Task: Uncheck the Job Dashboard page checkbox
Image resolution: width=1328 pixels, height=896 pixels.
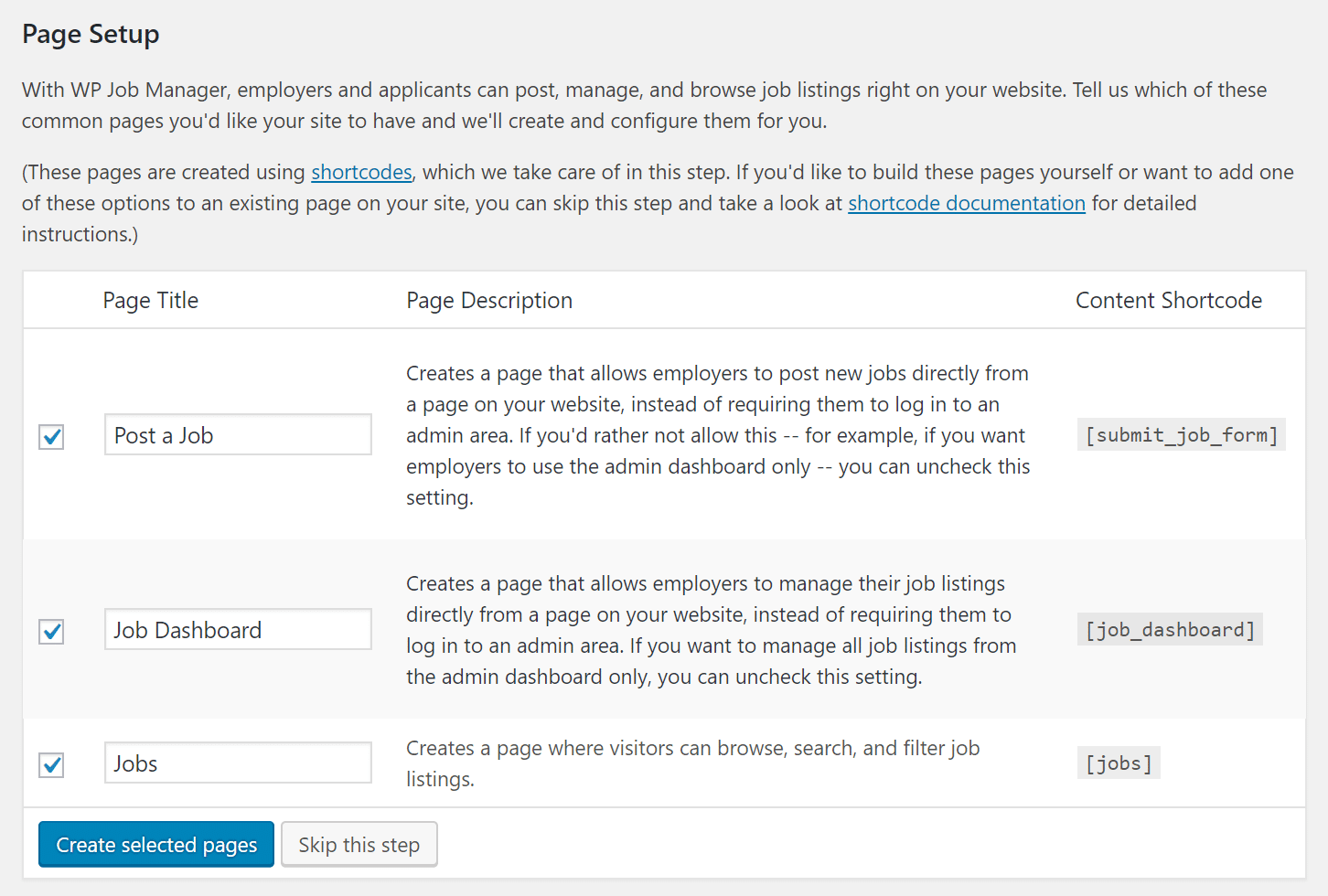Action: [50, 632]
